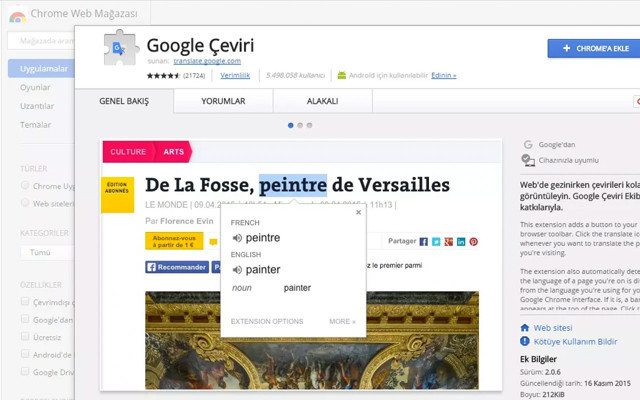Click the Twitter share icon
The image size is (640, 400).
click(436, 242)
